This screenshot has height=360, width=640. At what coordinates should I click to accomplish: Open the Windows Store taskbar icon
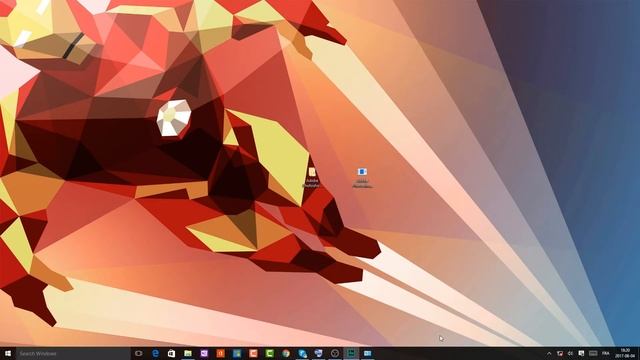click(171, 353)
